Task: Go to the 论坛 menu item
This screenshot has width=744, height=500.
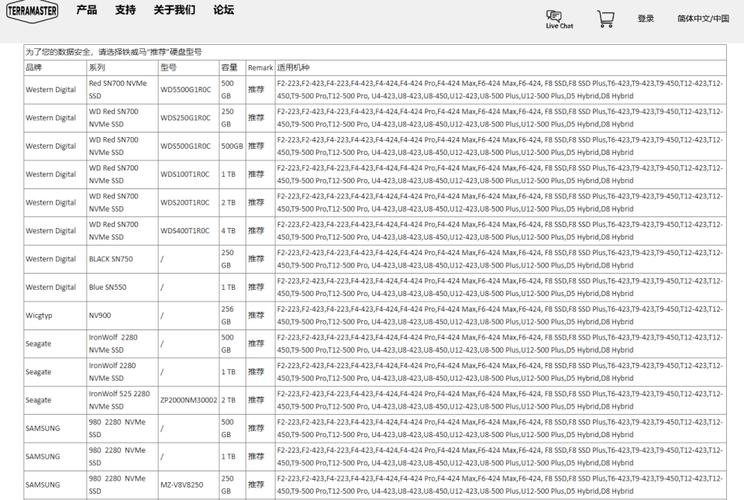Action: coord(223,10)
